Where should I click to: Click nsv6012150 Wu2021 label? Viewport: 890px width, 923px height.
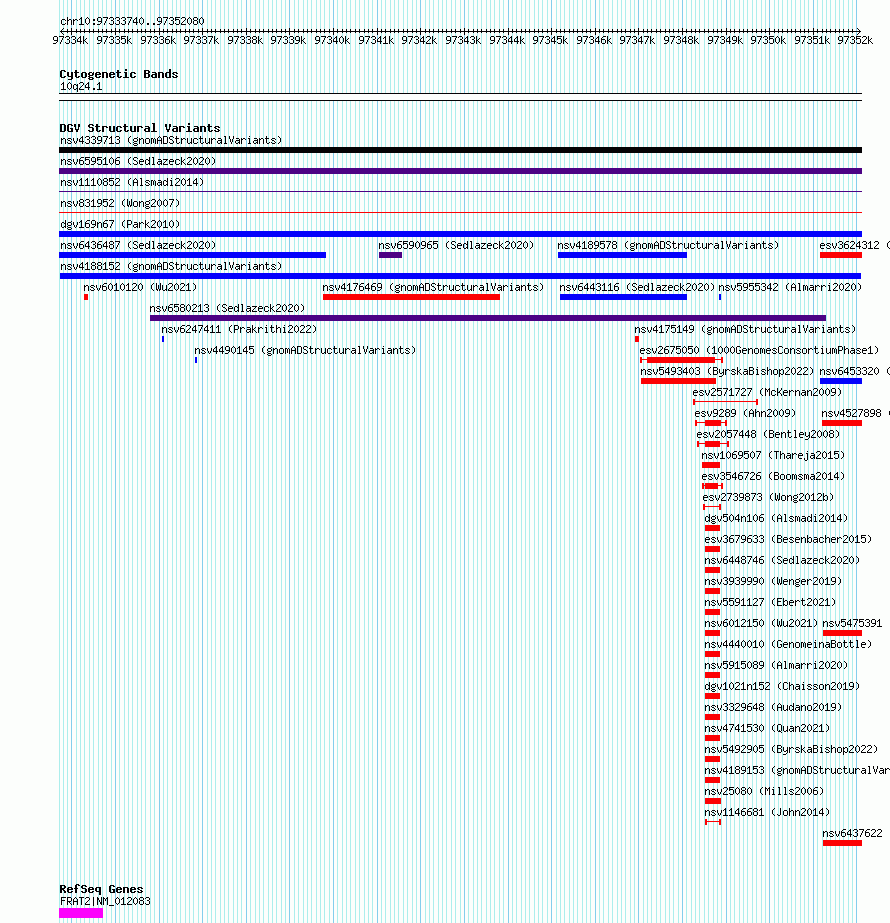pos(761,623)
